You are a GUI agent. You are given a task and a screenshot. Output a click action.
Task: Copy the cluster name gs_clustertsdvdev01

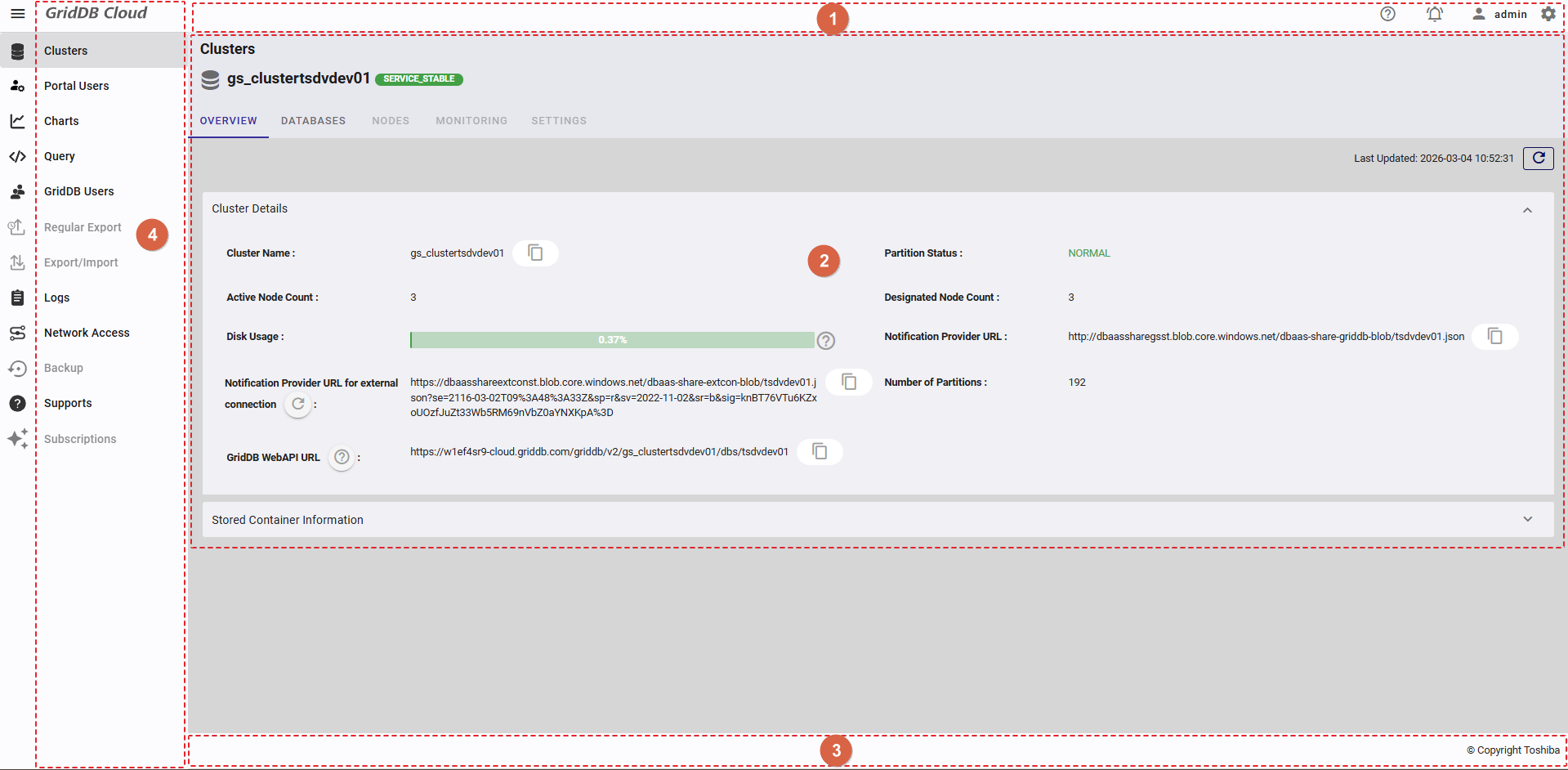tap(535, 253)
